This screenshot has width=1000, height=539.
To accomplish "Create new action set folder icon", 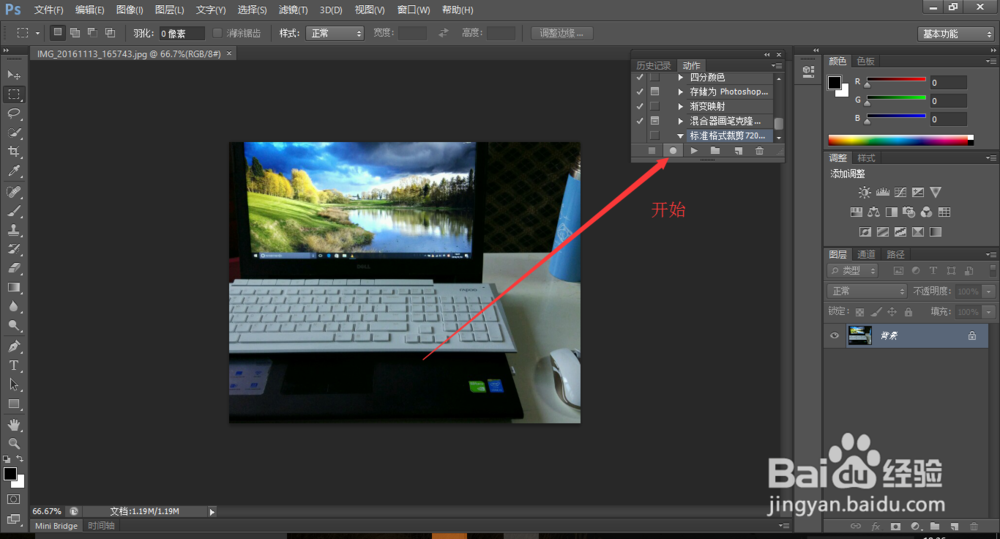I will (715, 151).
